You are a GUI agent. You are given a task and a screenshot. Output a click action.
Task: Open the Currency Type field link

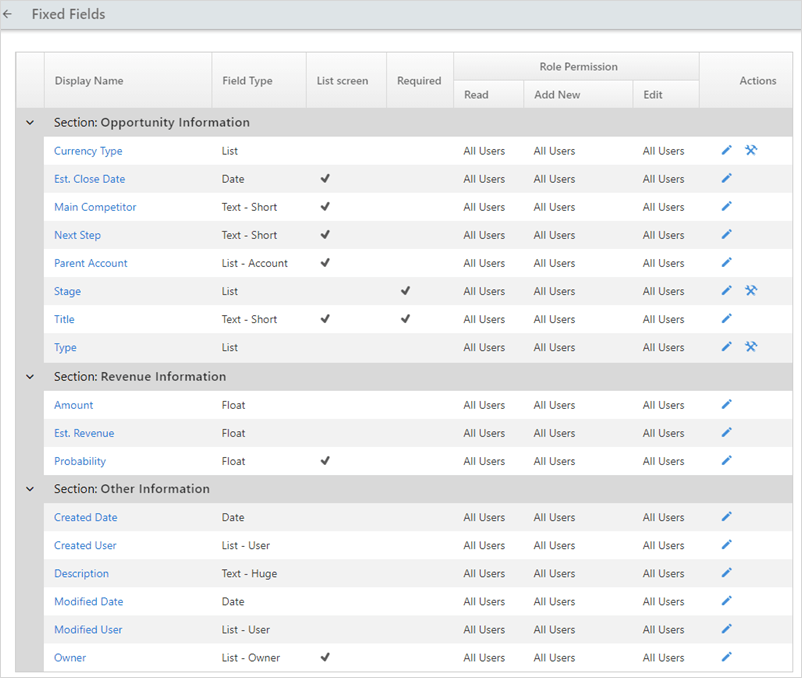click(x=88, y=151)
